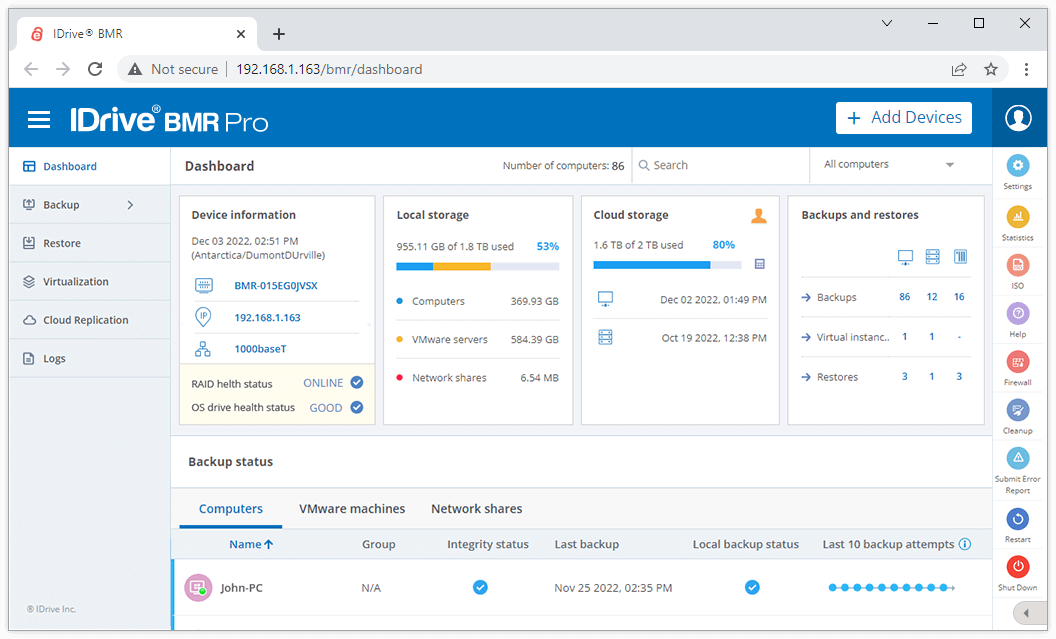Reload the page in the browser

pos(95,69)
